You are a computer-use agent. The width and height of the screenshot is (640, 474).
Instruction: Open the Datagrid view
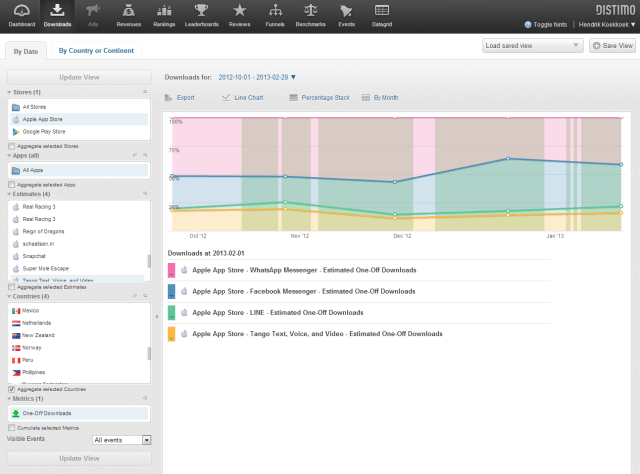pos(381,13)
